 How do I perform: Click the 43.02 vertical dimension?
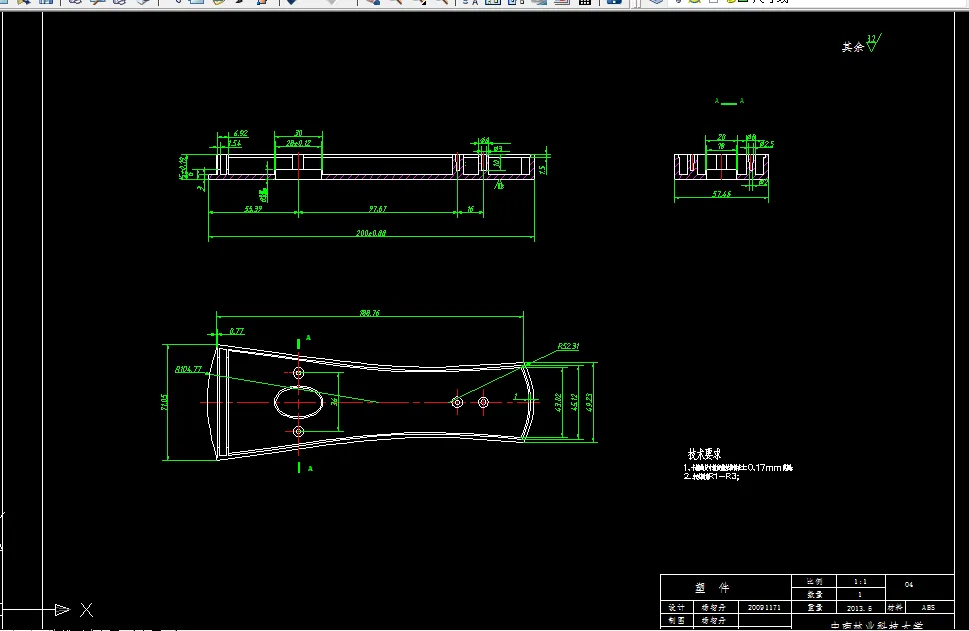558,402
